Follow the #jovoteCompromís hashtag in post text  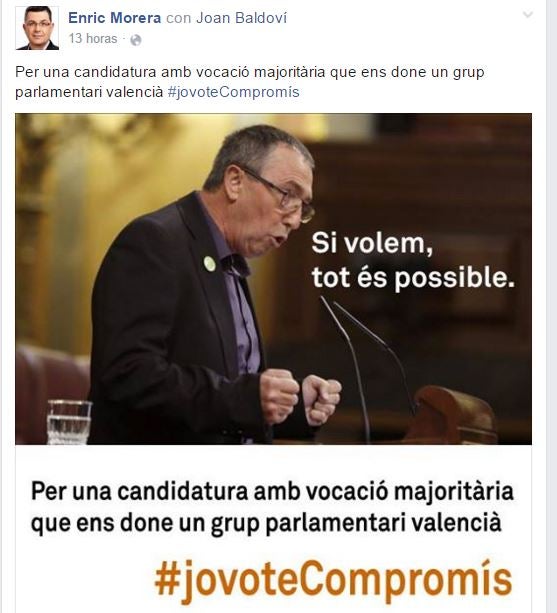pos(233,92)
